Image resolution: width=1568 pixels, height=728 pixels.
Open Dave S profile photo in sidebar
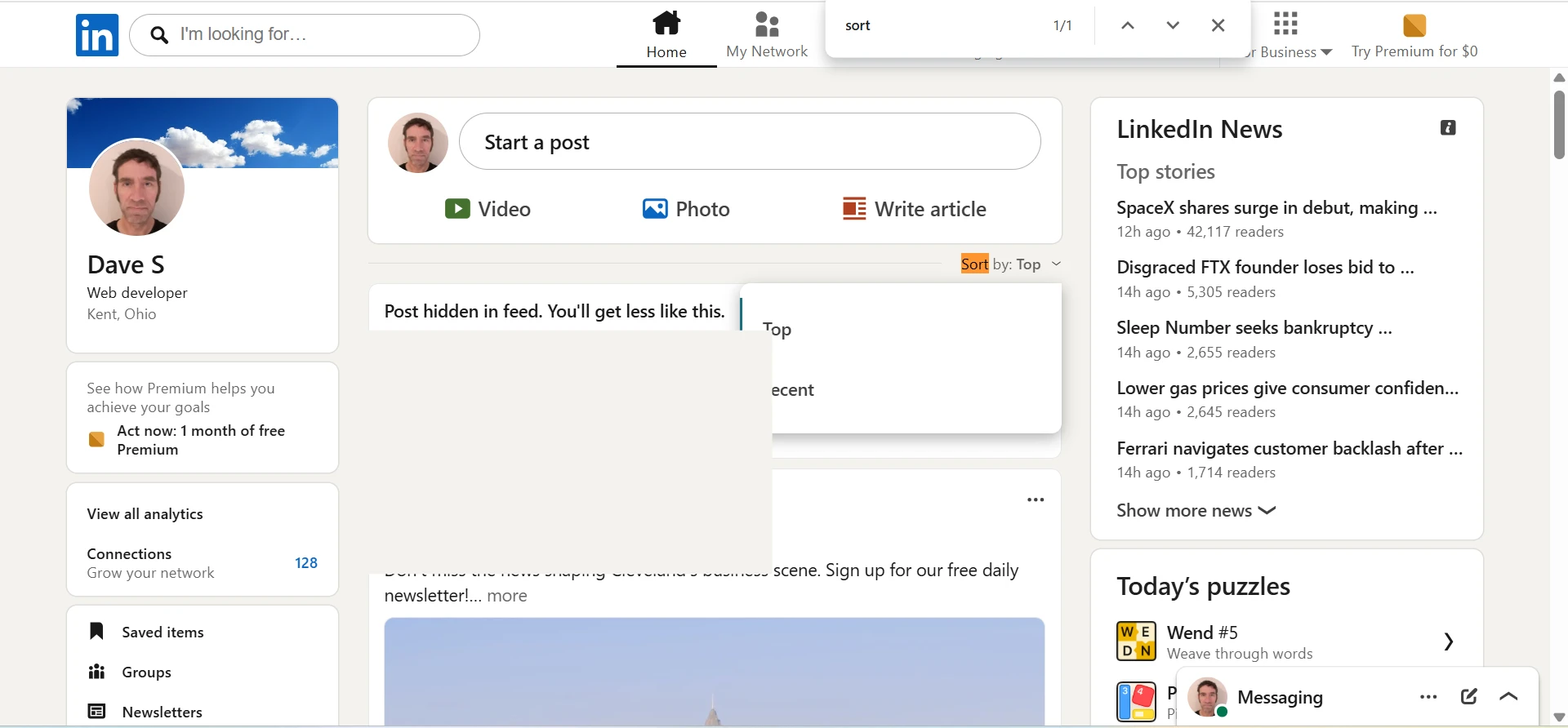(x=136, y=188)
